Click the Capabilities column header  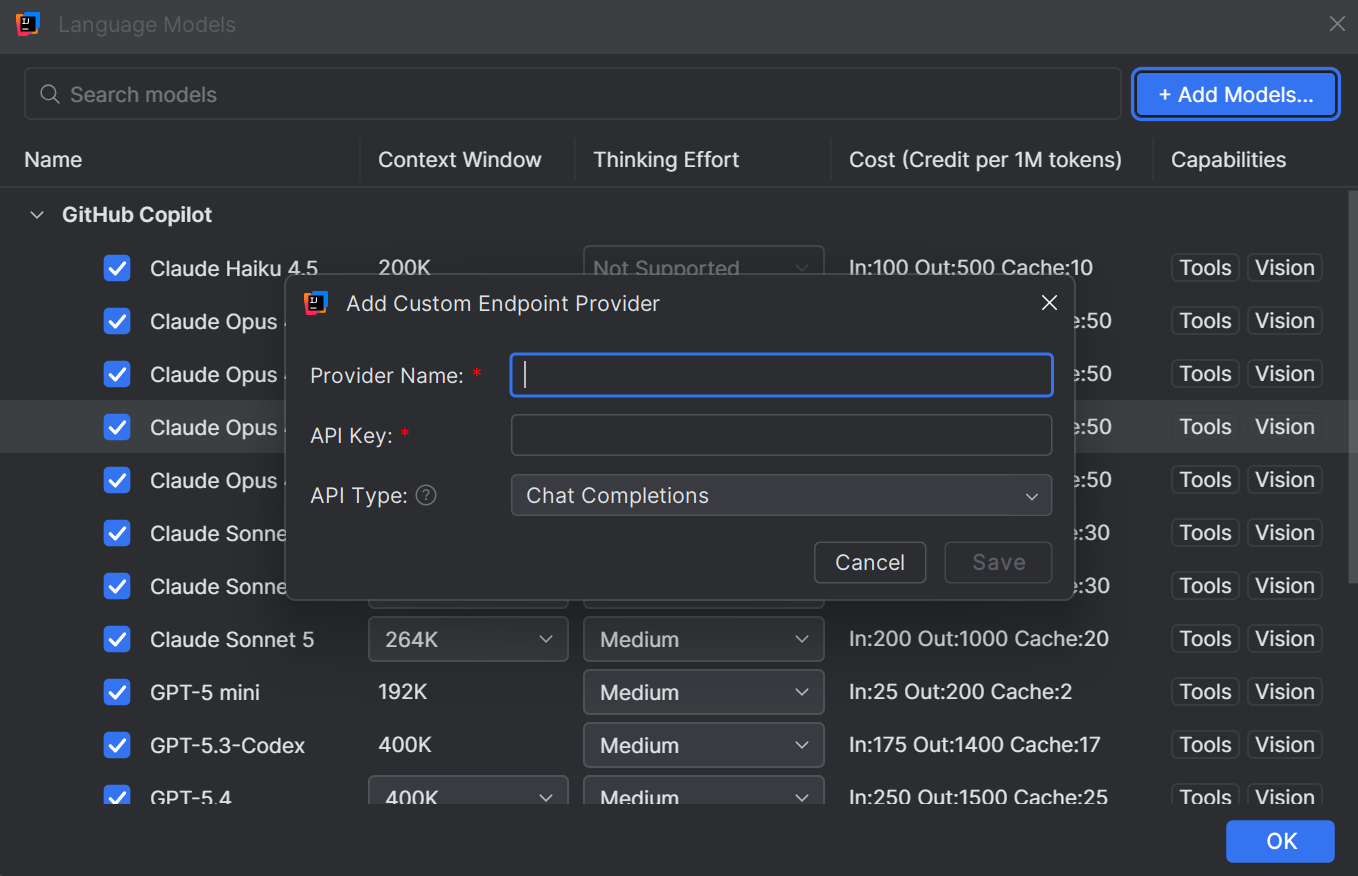[1228, 160]
